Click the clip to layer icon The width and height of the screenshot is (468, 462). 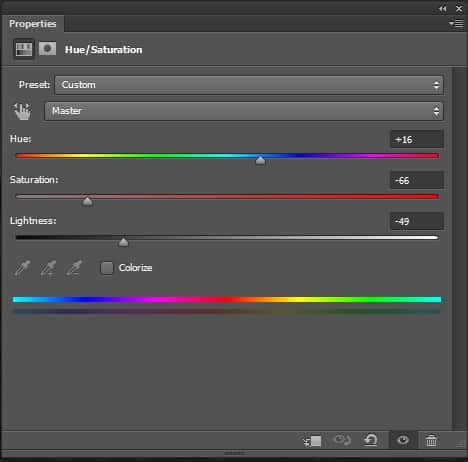coord(312,441)
